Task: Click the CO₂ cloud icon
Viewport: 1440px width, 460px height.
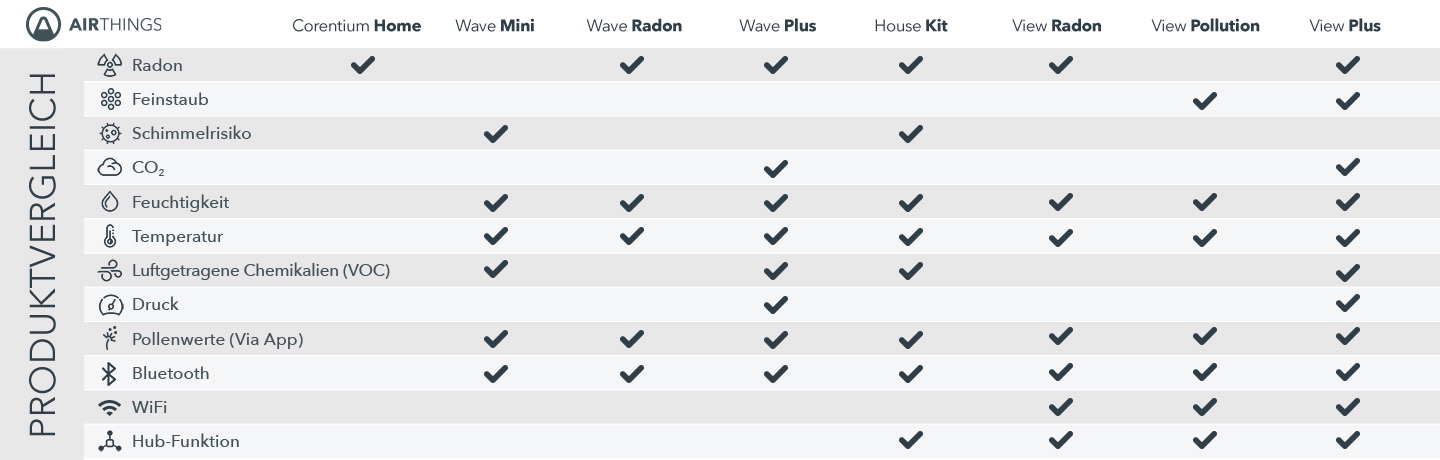Action: coord(109,168)
